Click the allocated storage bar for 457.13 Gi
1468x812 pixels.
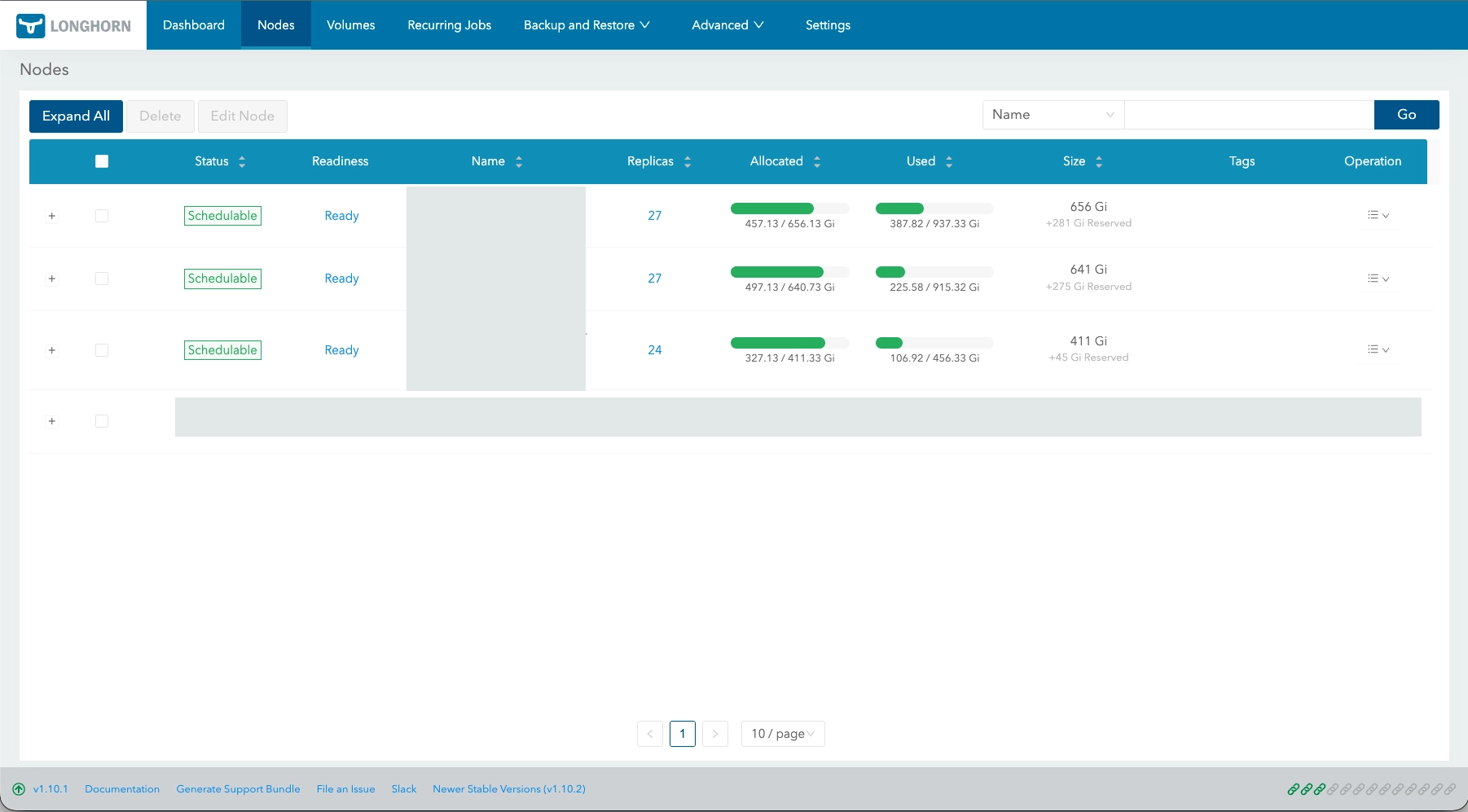[790, 208]
